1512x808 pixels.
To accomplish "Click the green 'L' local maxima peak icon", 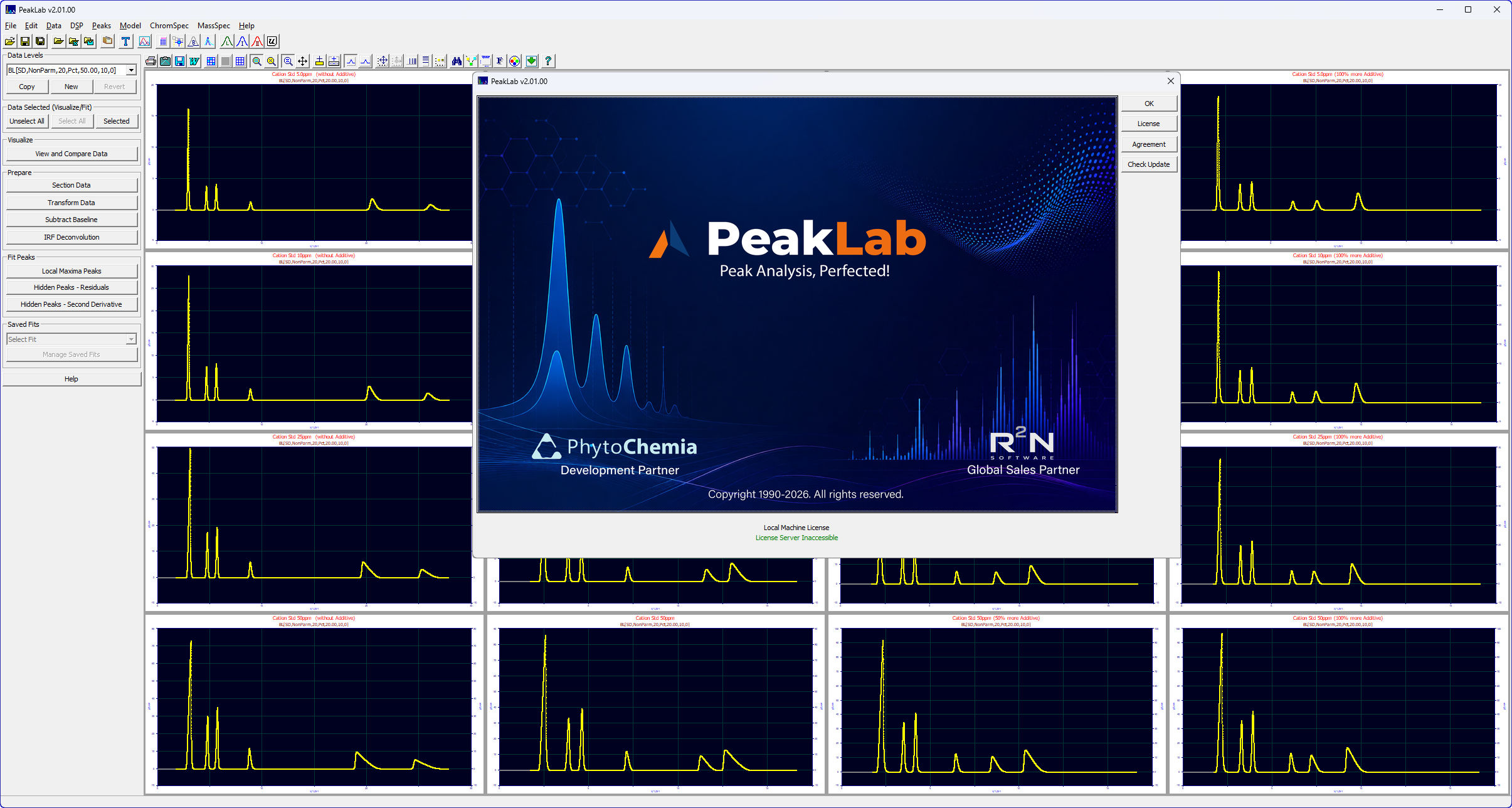I will (227, 41).
